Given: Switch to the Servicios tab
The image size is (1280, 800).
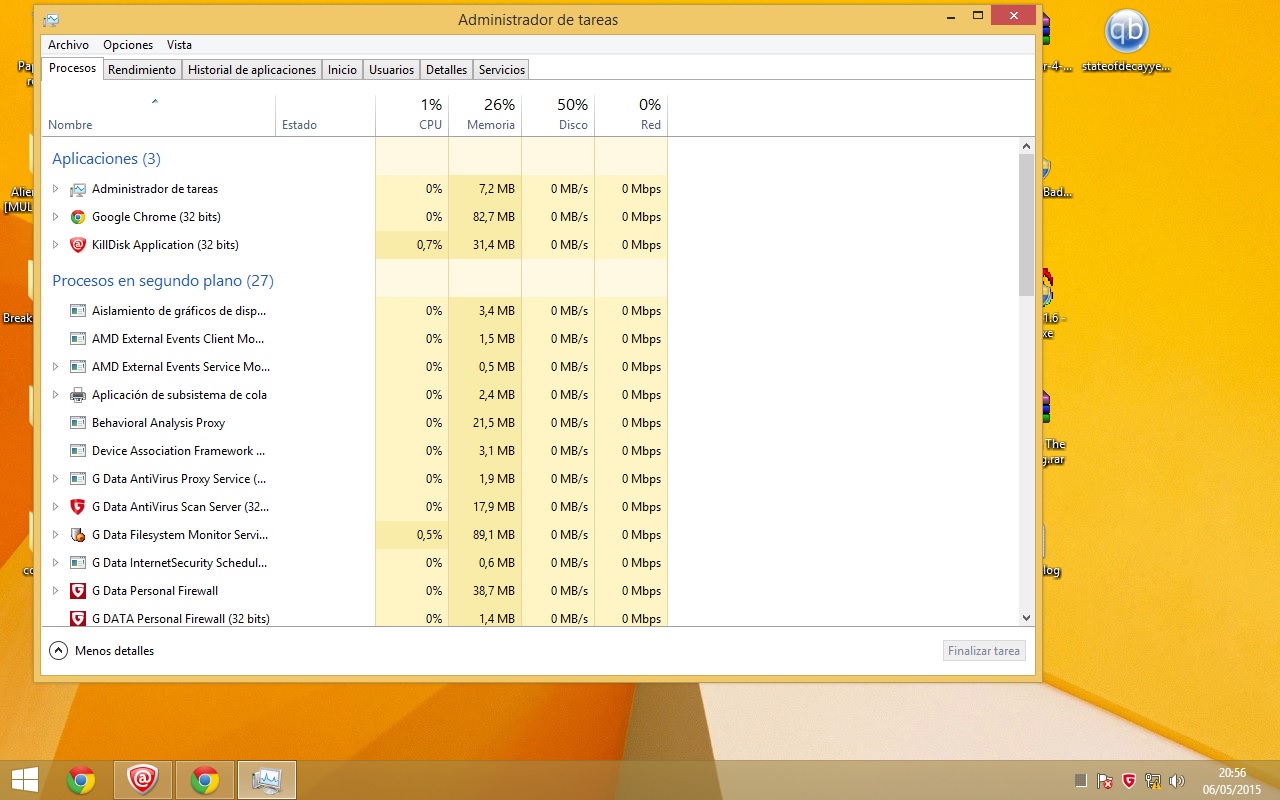Looking at the screenshot, I should [502, 70].
